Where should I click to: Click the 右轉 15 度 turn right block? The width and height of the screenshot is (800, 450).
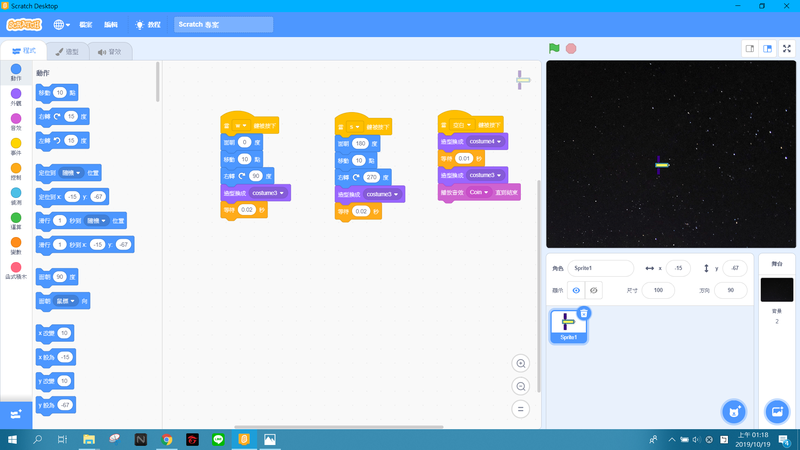pos(62,117)
